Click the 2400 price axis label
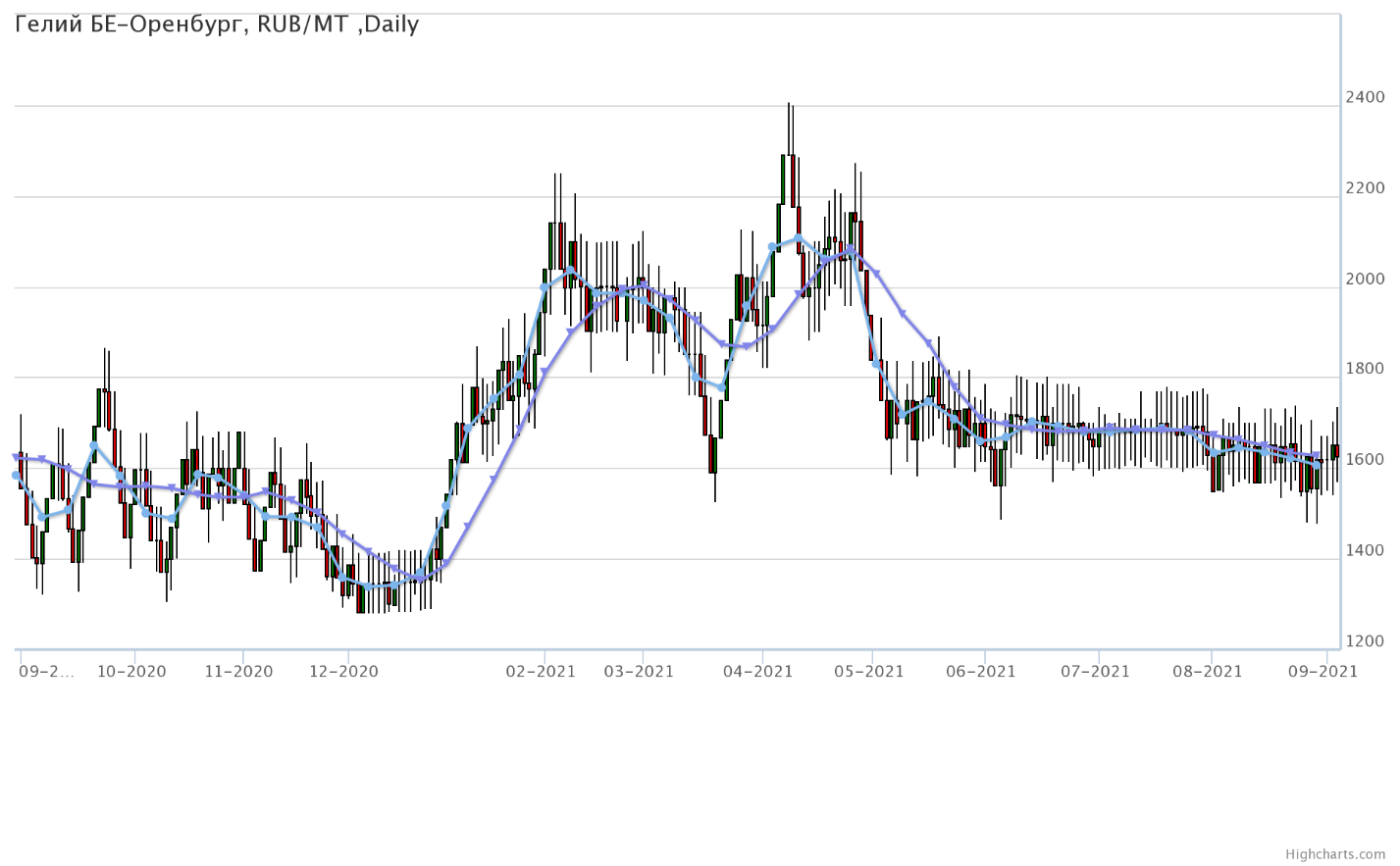This screenshot has width=1400, height=866. tap(1366, 98)
